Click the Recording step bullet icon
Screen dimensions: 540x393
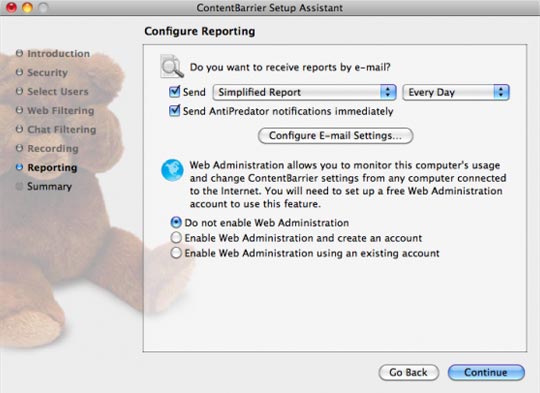[20, 148]
